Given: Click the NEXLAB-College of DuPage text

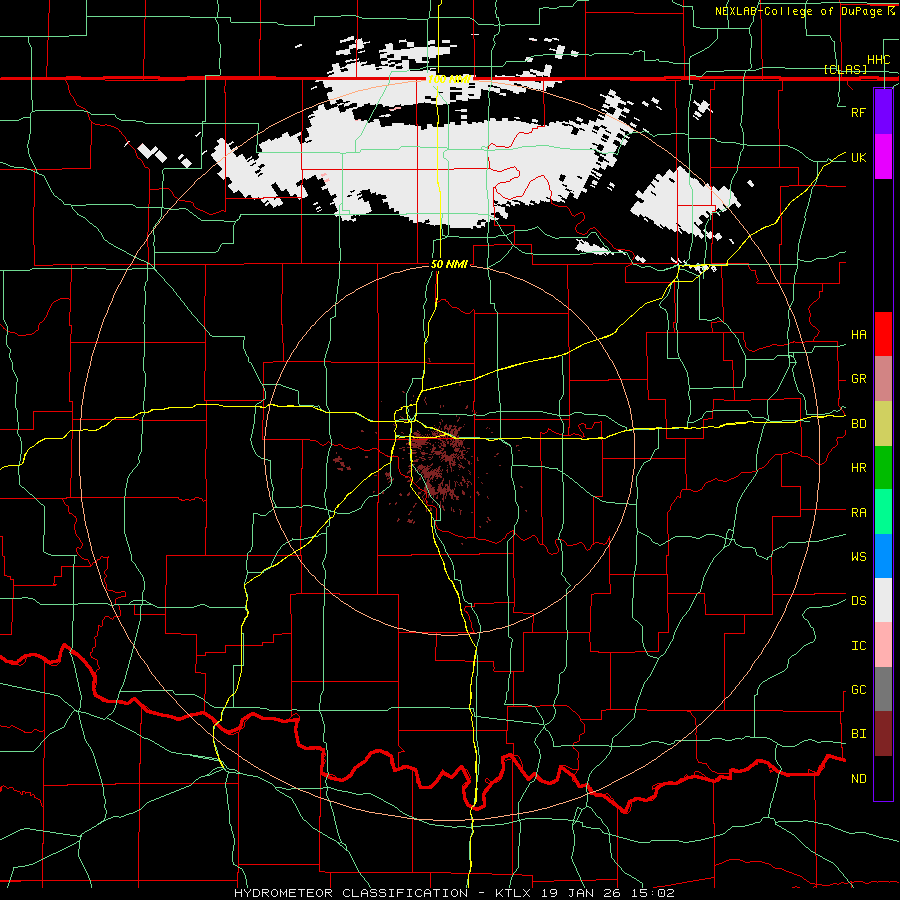Looking at the screenshot, I should (x=799, y=11).
